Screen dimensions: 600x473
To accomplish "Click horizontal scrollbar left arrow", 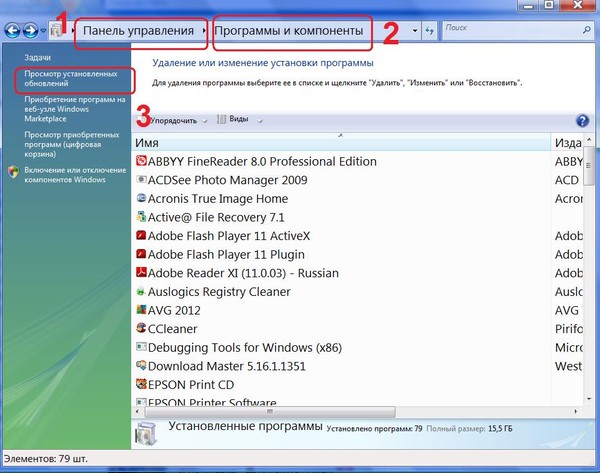I will coord(138,412).
